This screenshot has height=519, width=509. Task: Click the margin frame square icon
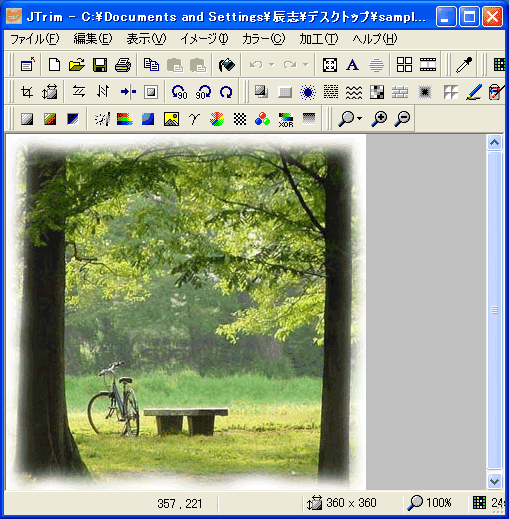click(151, 92)
